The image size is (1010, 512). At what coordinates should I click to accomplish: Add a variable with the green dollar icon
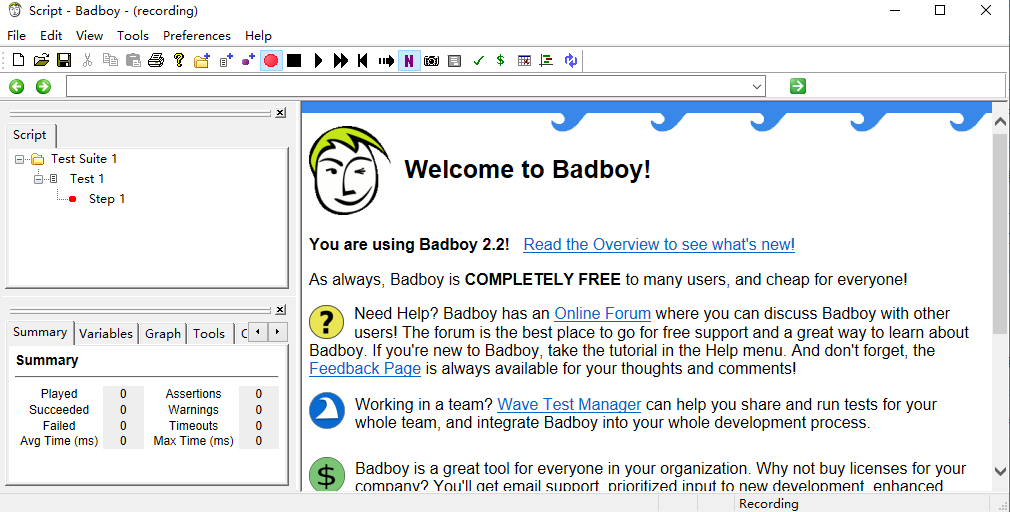(x=500, y=61)
